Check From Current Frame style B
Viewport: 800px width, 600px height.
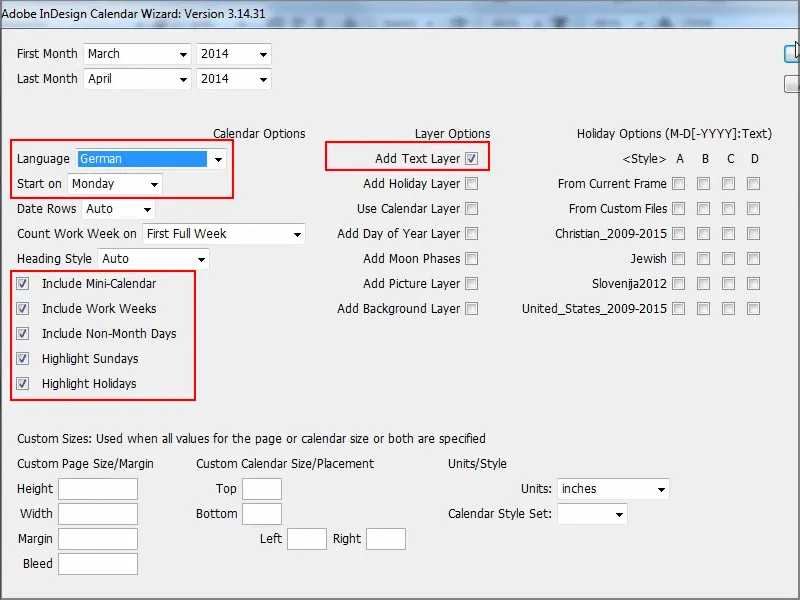704,184
